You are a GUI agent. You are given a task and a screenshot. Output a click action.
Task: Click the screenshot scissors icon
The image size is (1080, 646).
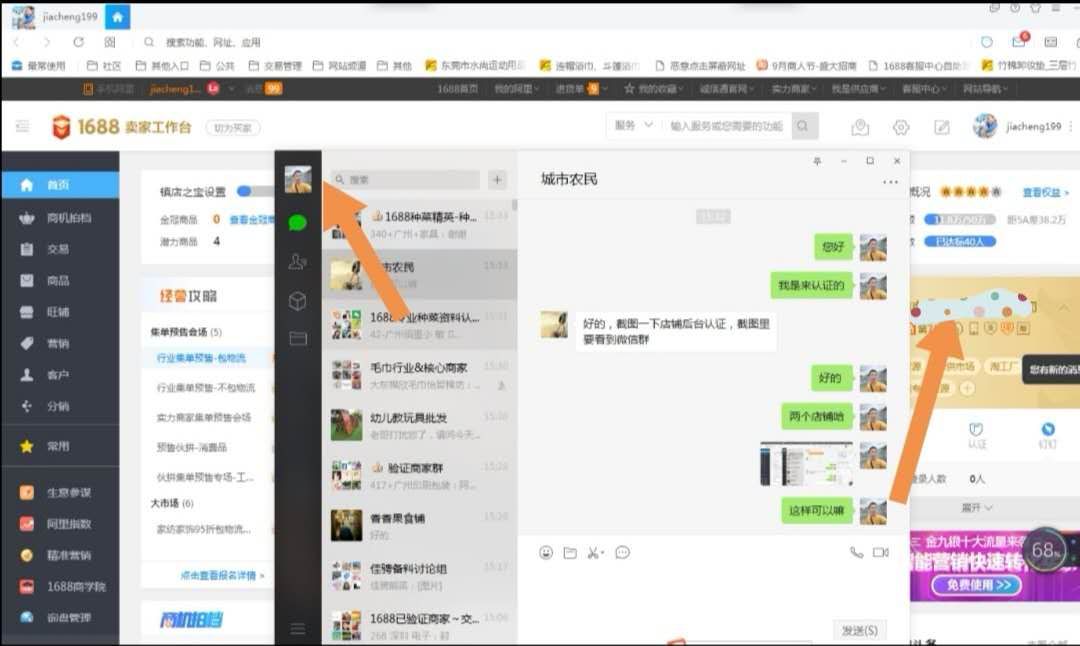coord(593,552)
